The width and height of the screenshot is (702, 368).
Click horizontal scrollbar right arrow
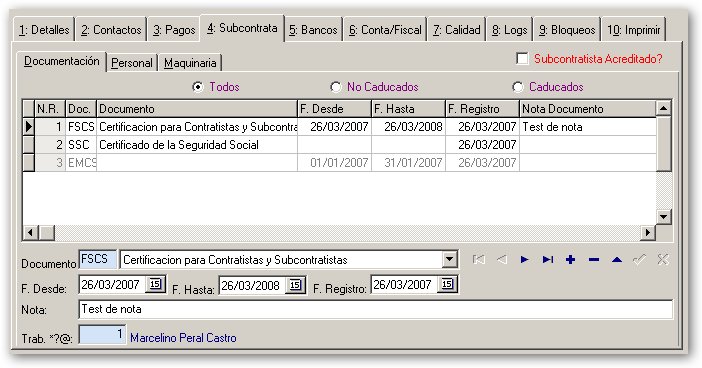click(647, 232)
